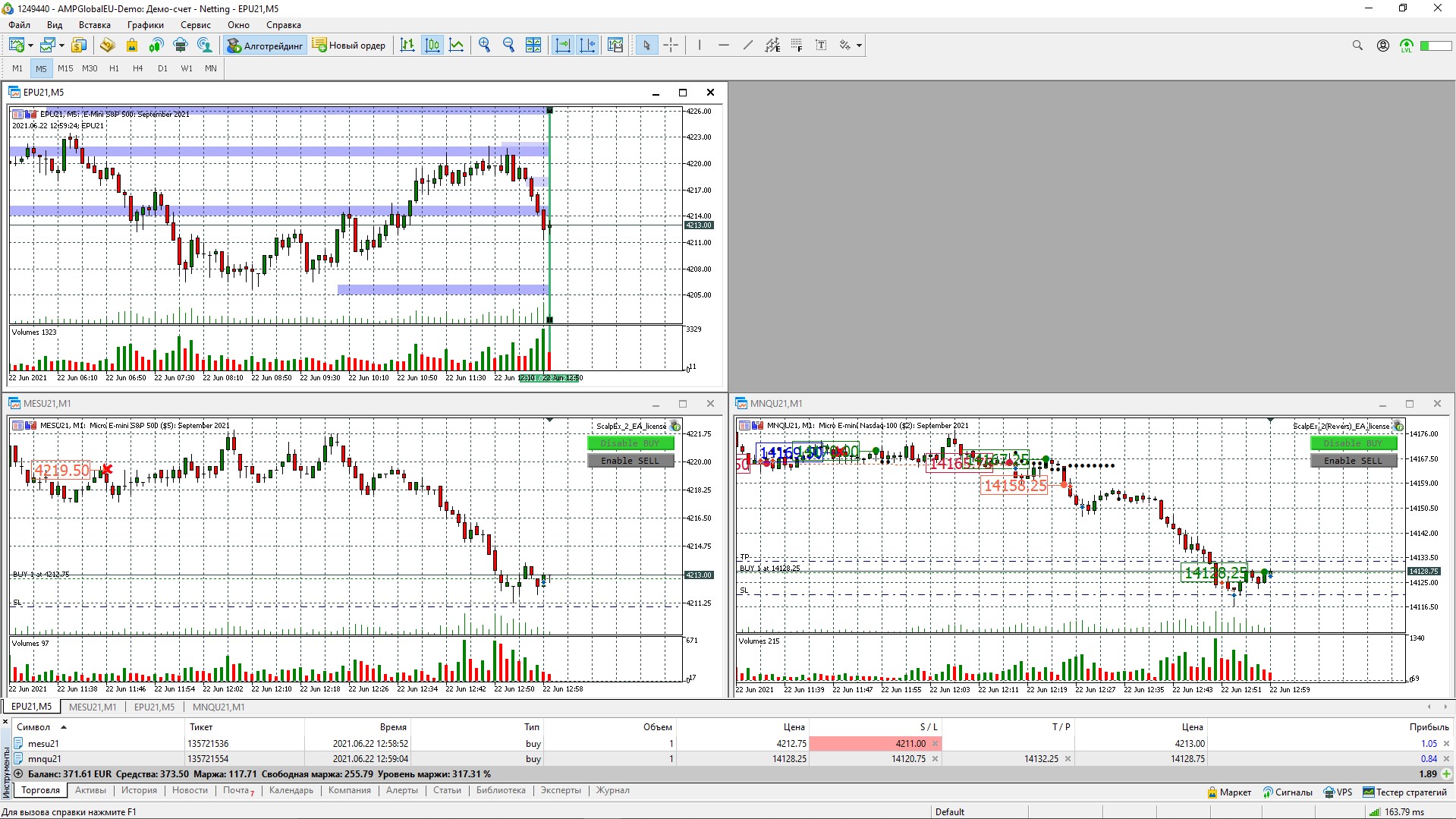Viewport: 1456px width, 819px height.
Task: Select the text label tool
Action: (821, 46)
